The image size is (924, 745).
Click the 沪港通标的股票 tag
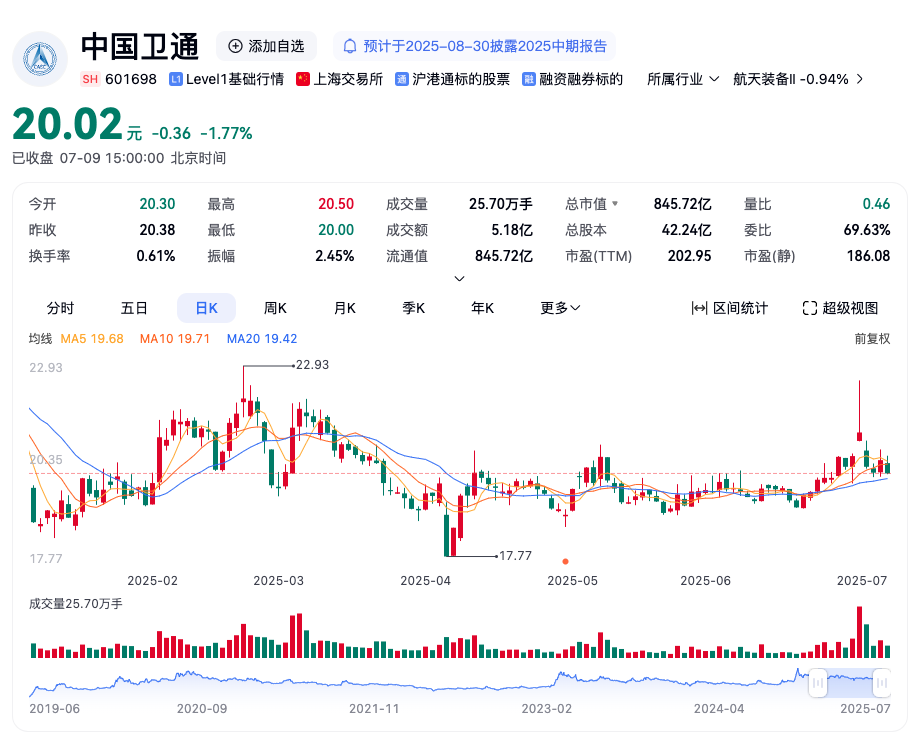pyautogui.click(x=453, y=79)
